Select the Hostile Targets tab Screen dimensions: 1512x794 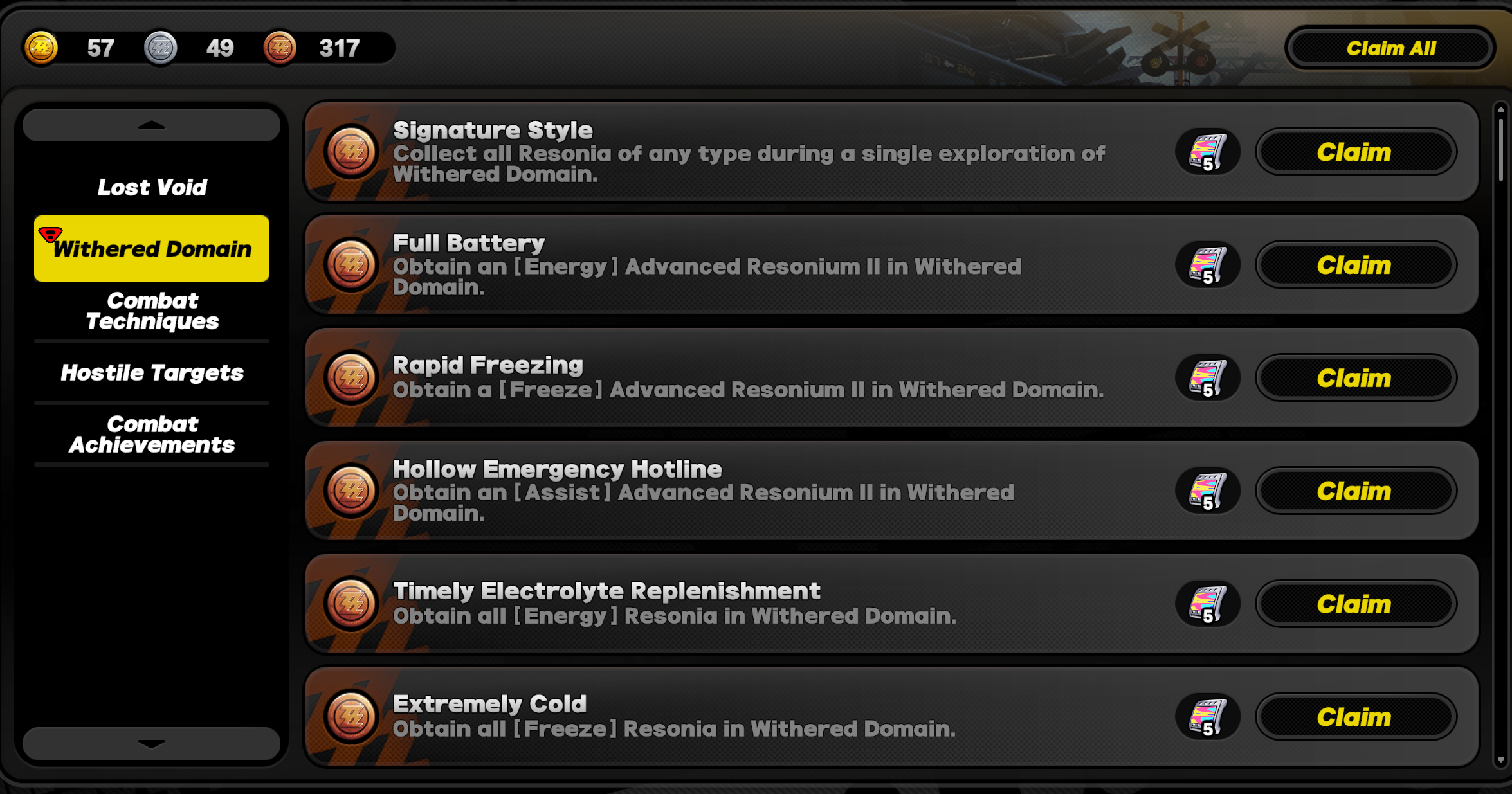[x=152, y=373]
